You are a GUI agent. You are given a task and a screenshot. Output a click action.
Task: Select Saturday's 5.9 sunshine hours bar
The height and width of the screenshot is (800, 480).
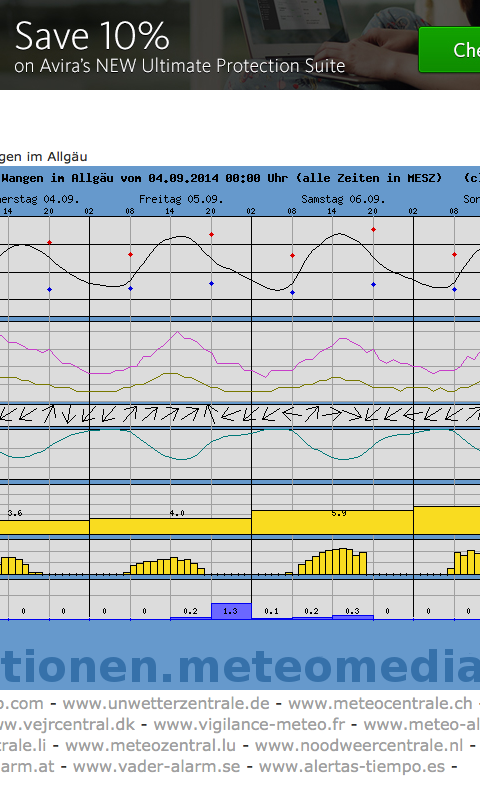pyautogui.click(x=333, y=522)
